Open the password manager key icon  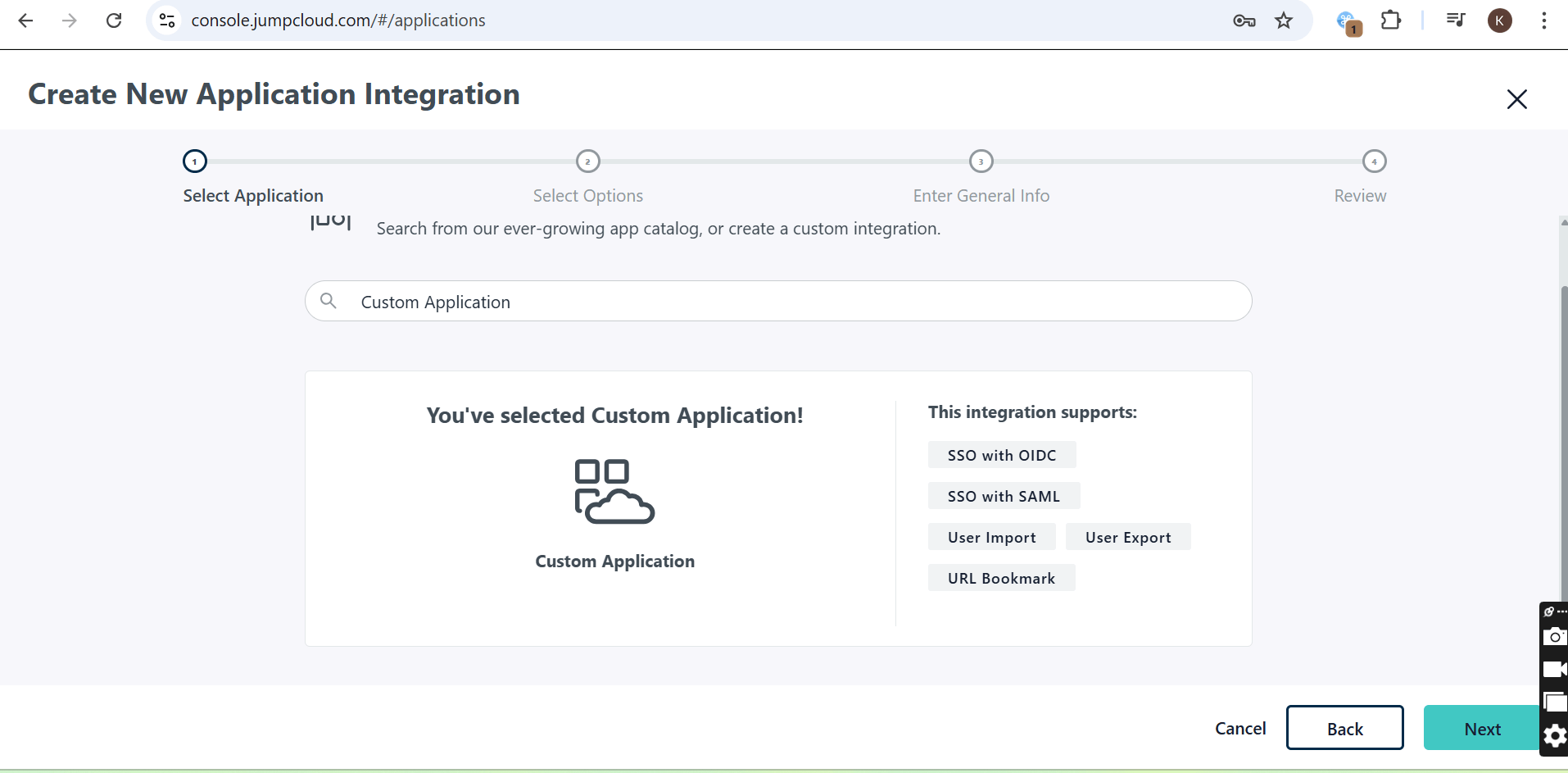(1244, 20)
